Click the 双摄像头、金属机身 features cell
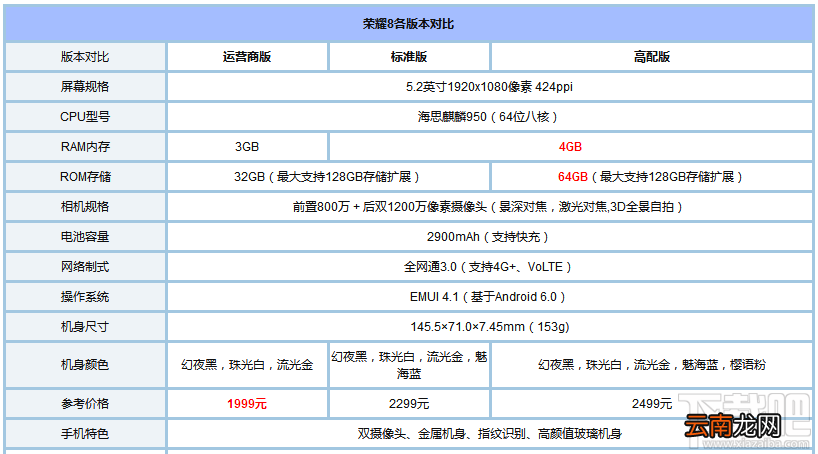The height and width of the screenshot is (454, 818). tap(489, 434)
